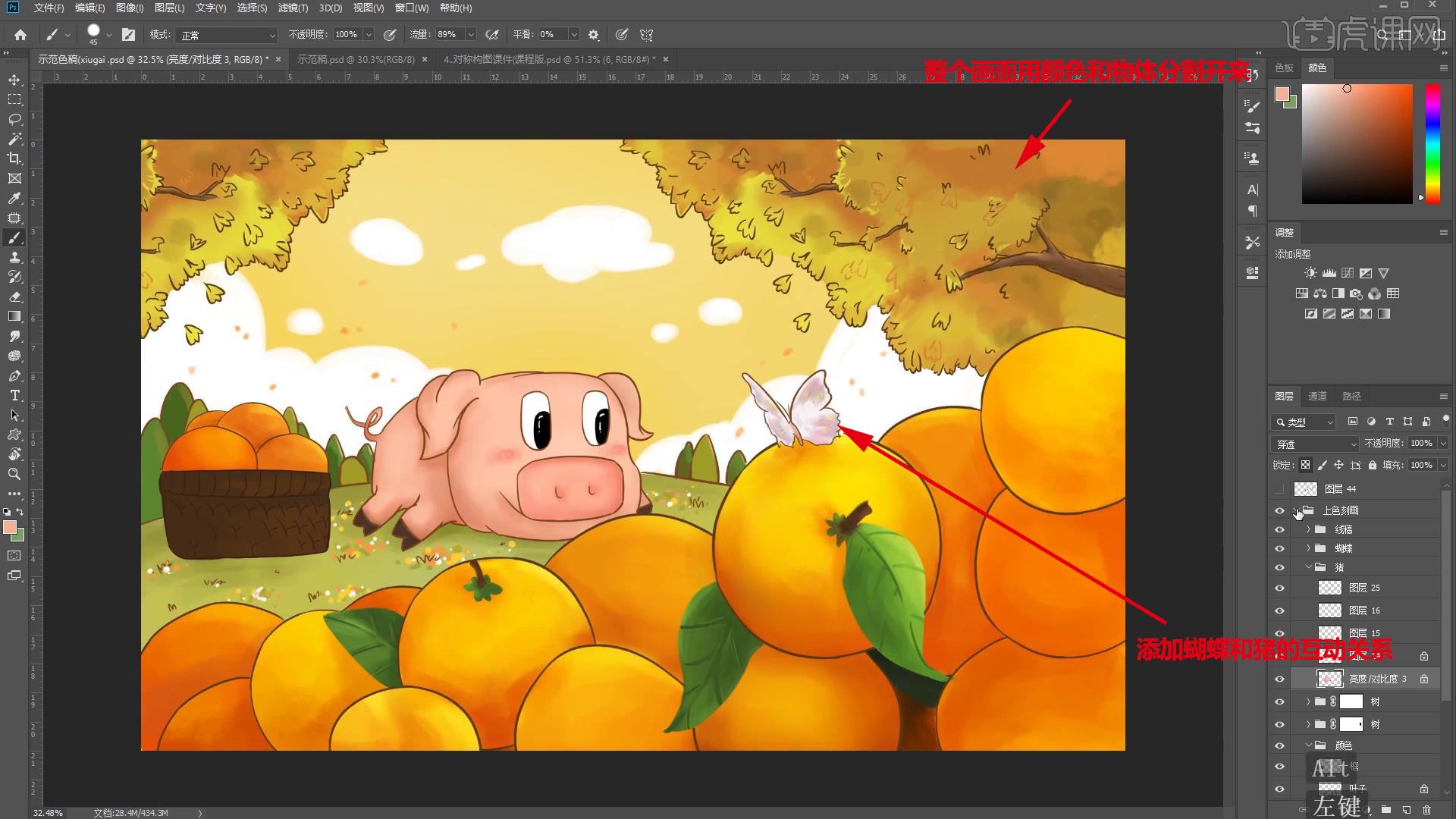The image size is (1456, 819).
Task: Open the 文件(F) menu
Action: click(49, 8)
